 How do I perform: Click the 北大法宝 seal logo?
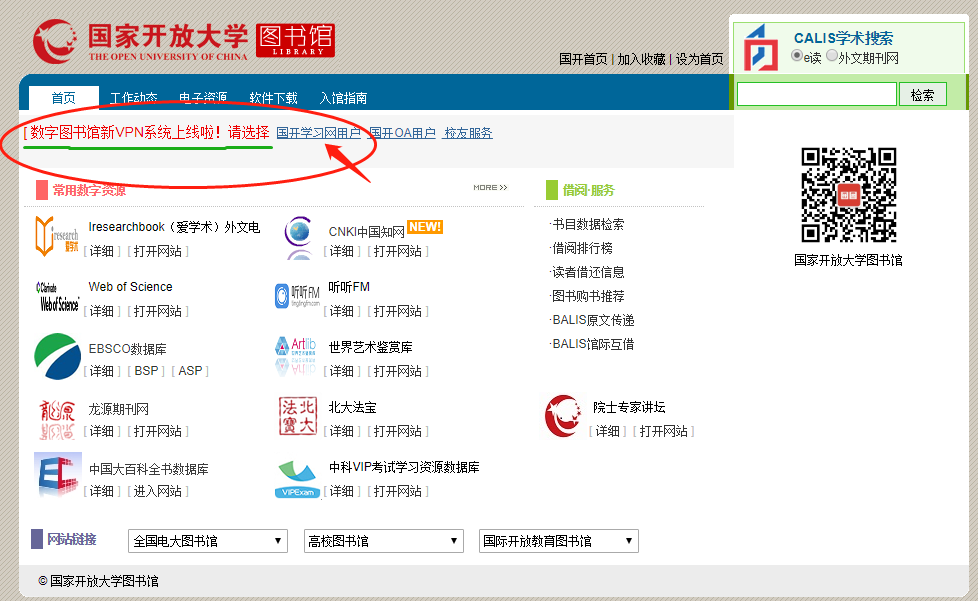click(x=298, y=416)
